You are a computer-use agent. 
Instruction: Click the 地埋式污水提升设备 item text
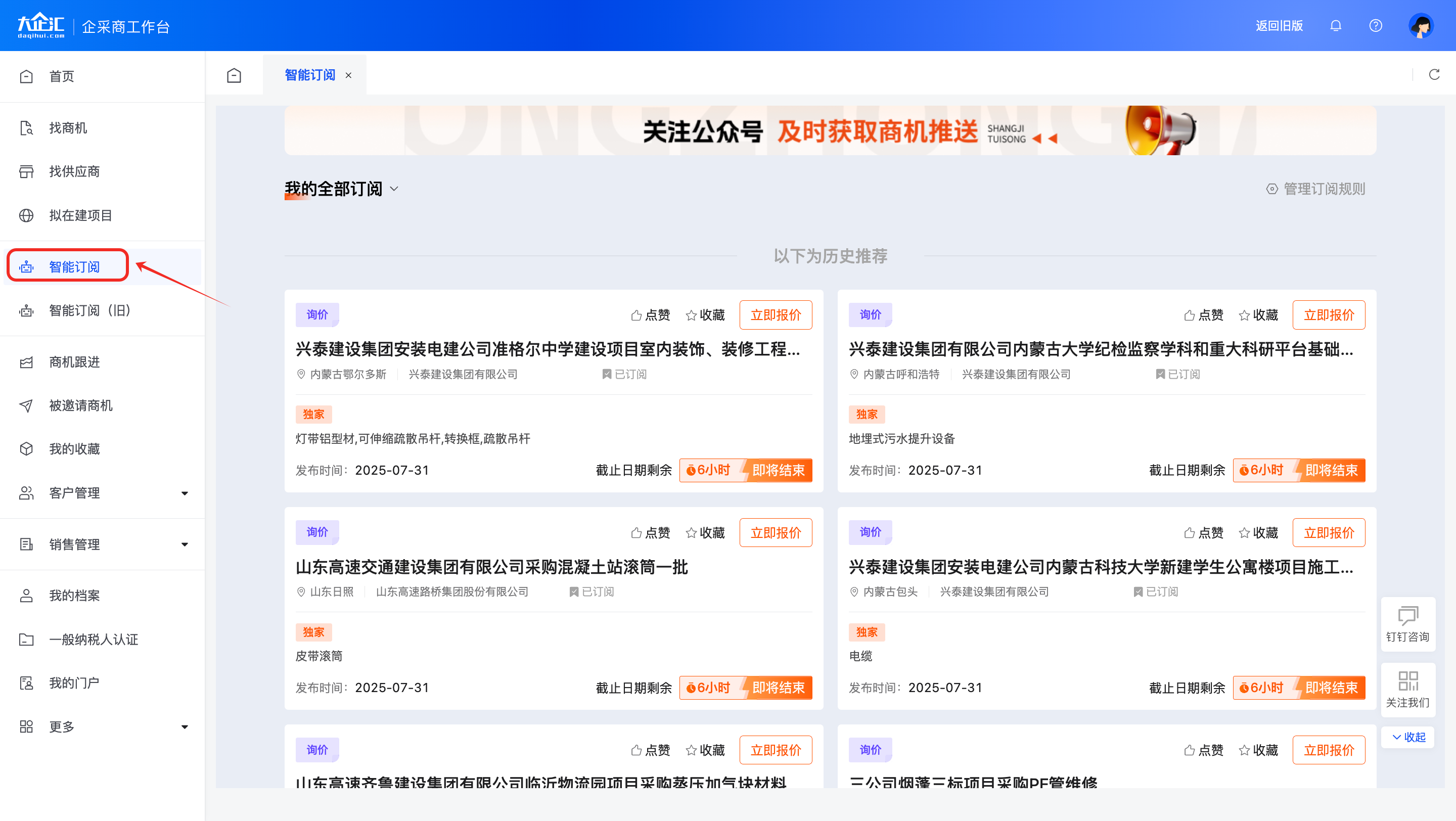pyautogui.click(x=901, y=438)
